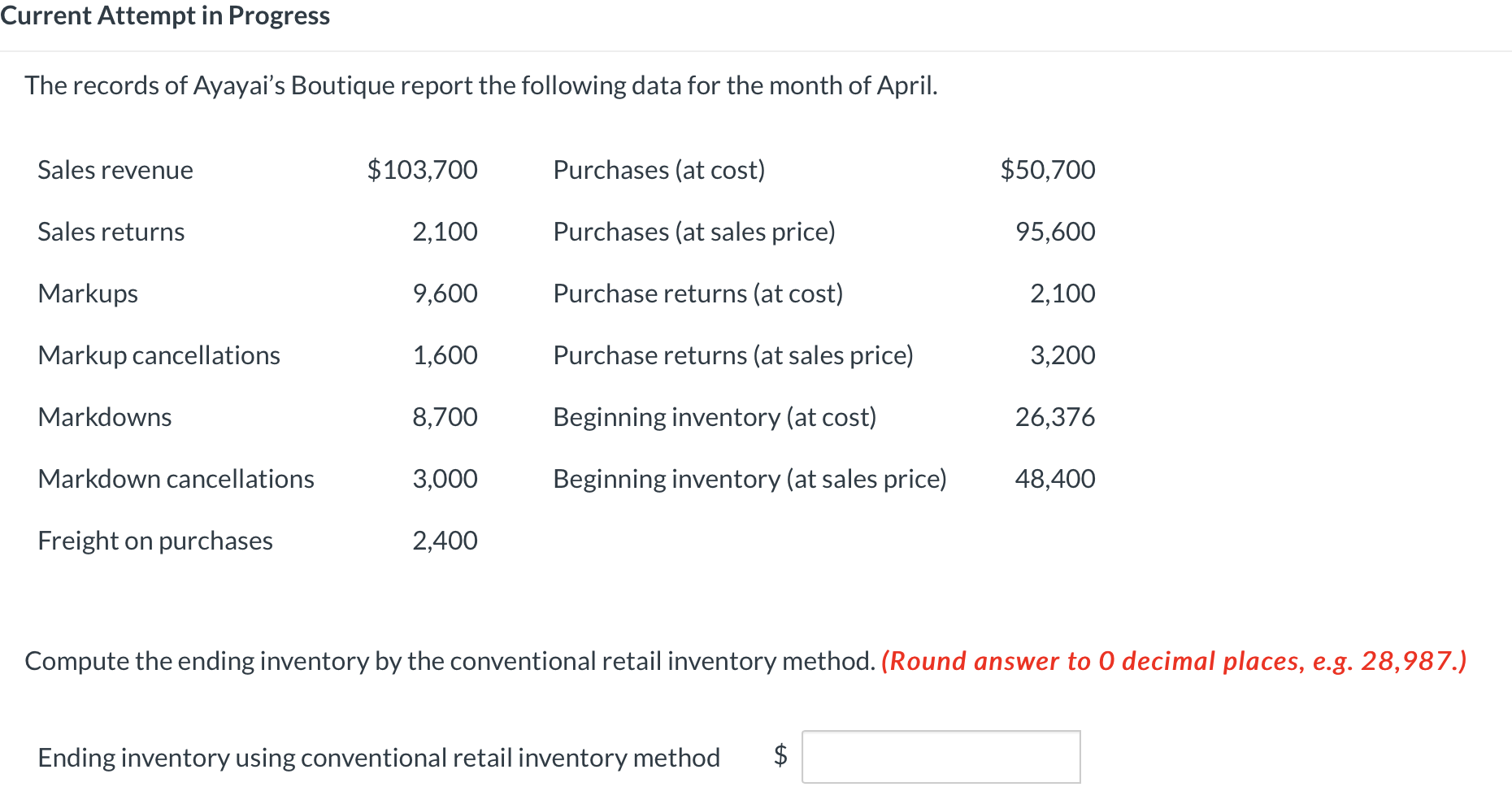The width and height of the screenshot is (1512, 800).
Task: Click the Purchase returns (at sales price) value 3,200
Action: coord(1062,355)
